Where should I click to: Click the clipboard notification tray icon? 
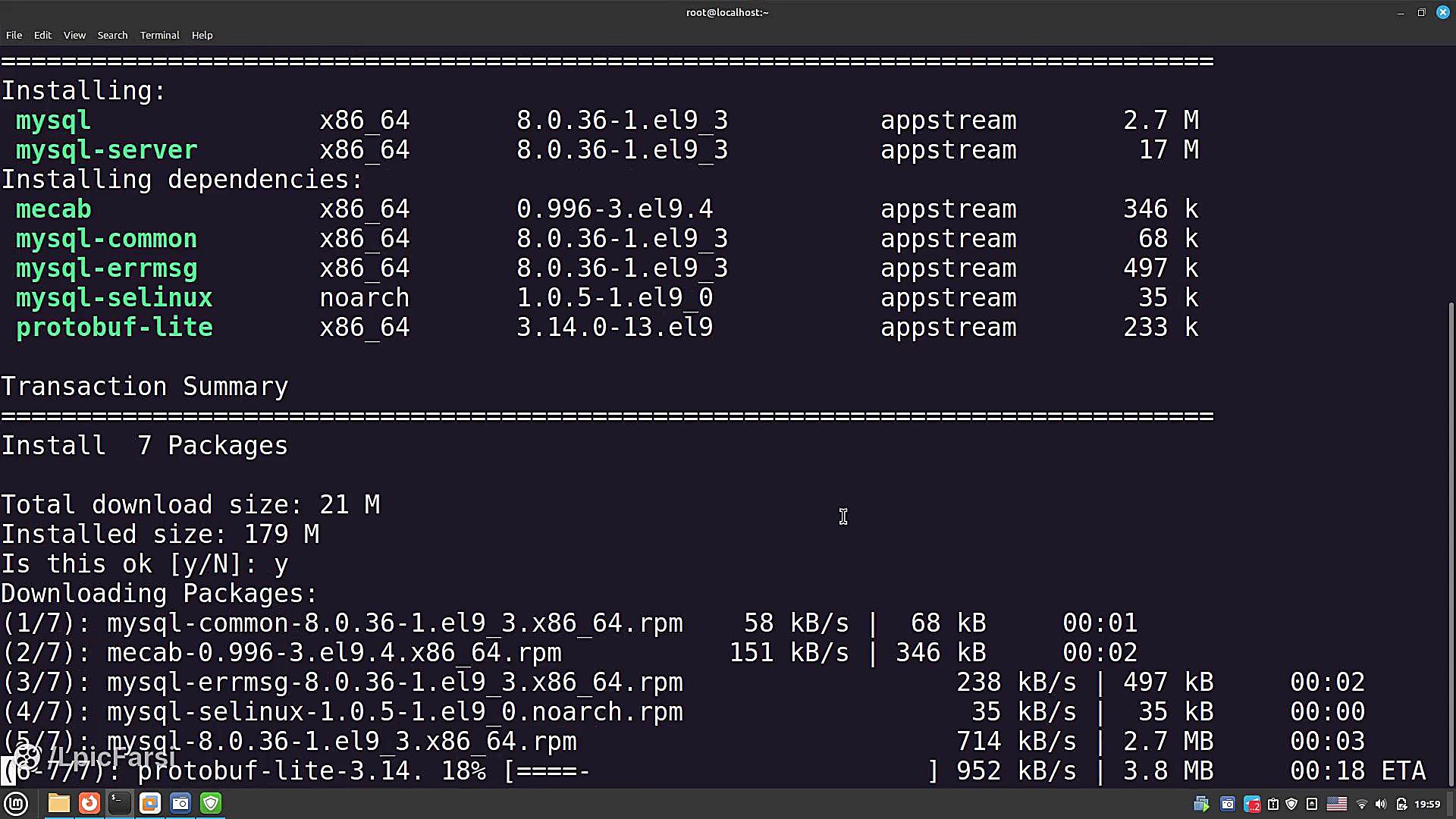[1273, 804]
